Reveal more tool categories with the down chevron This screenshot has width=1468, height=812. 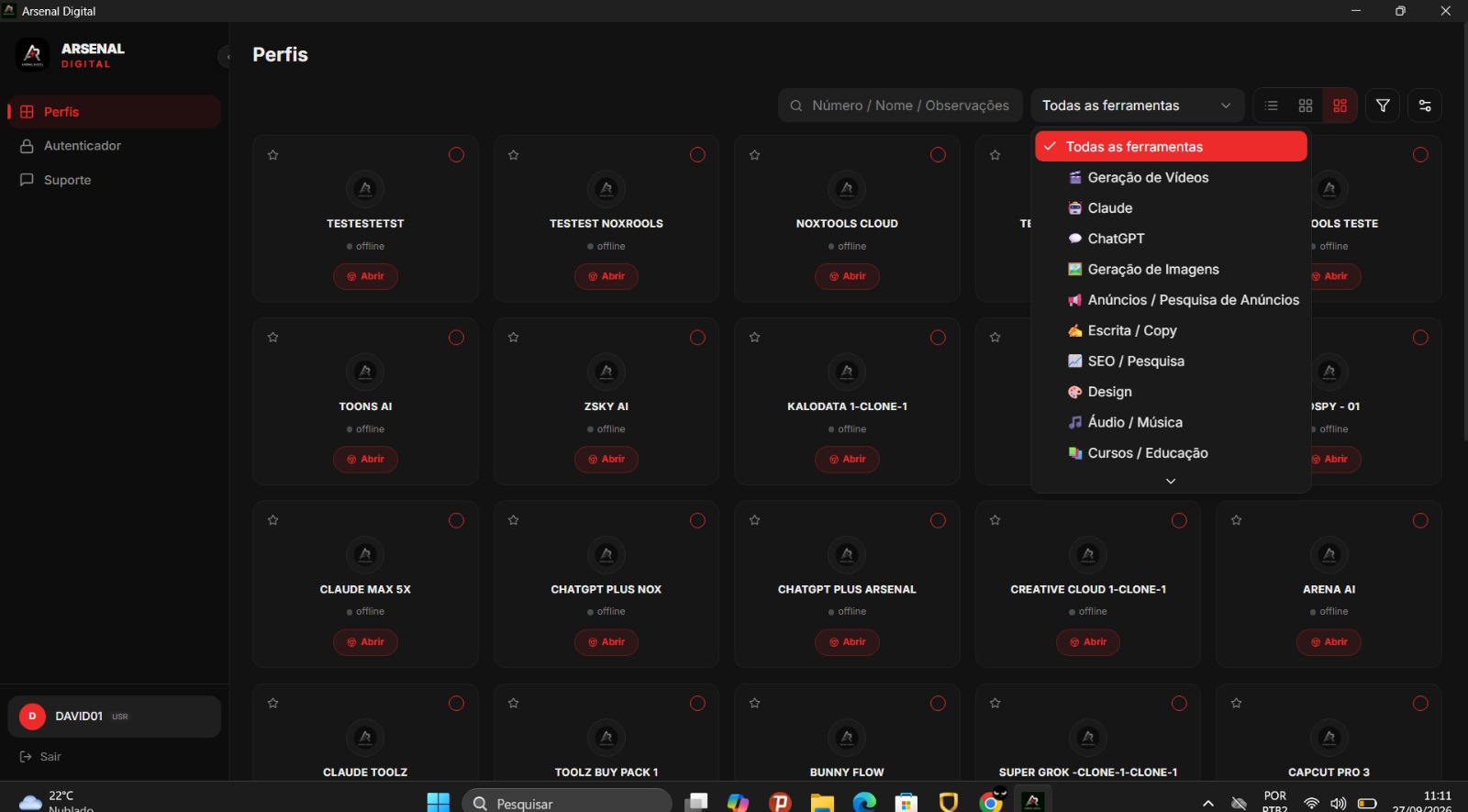click(x=1171, y=481)
